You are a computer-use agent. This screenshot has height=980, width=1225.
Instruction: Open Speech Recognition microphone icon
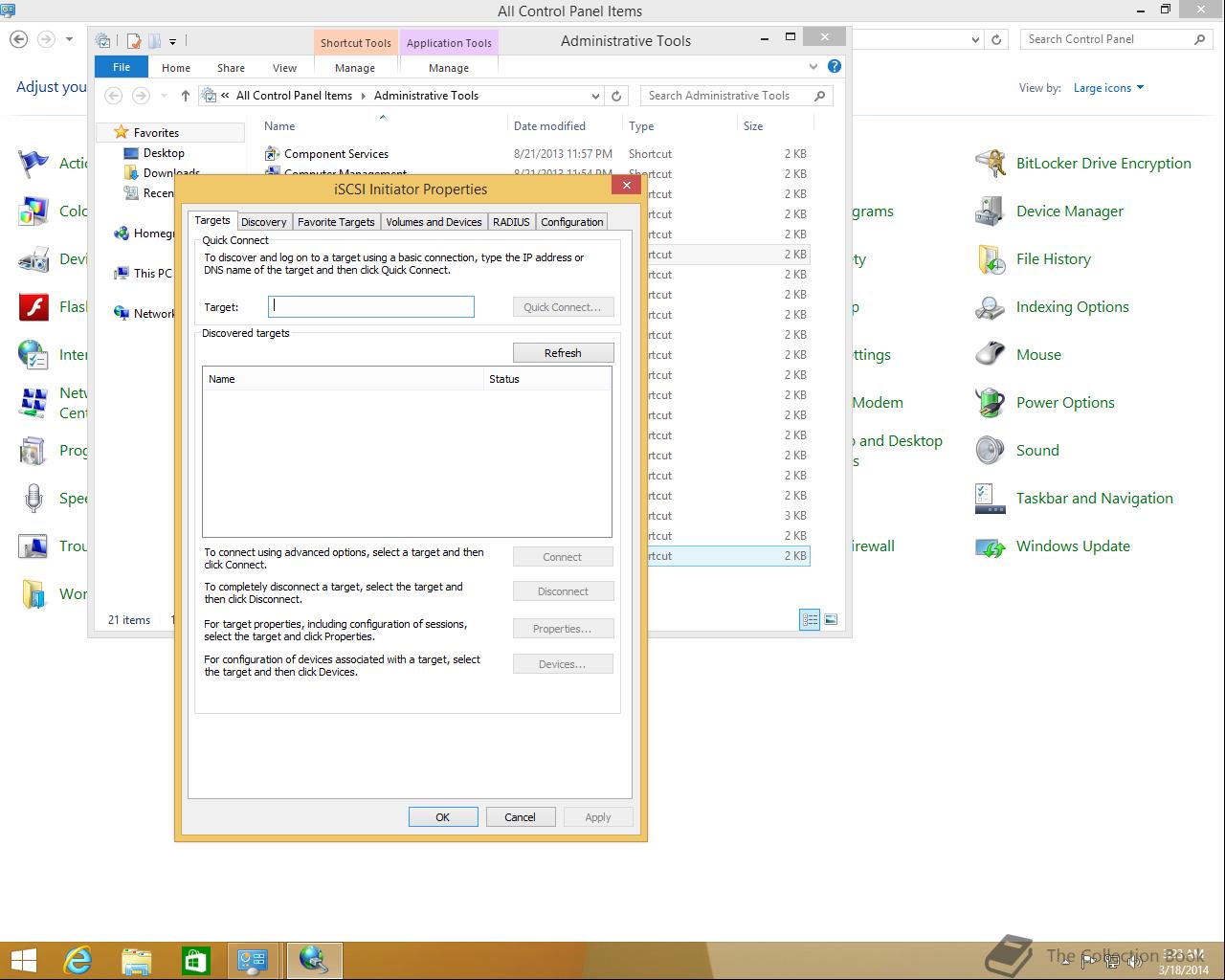33,499
